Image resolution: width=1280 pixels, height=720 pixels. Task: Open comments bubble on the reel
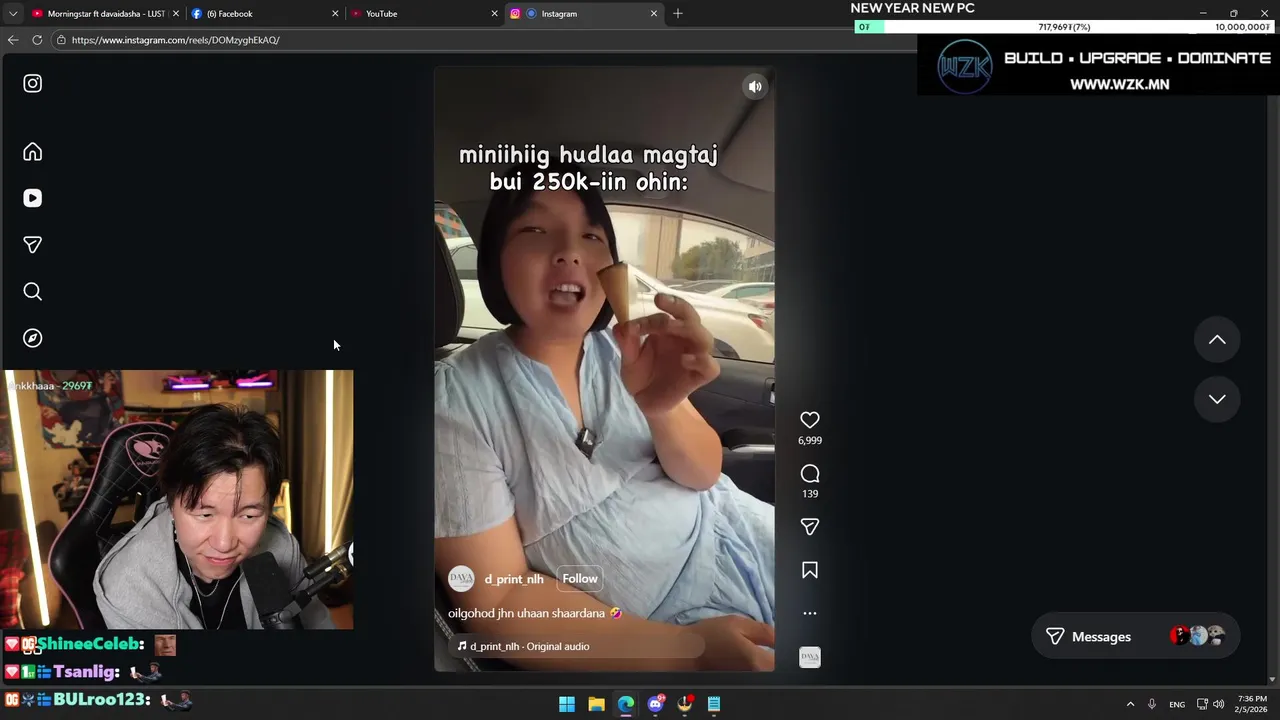point(810,474)
